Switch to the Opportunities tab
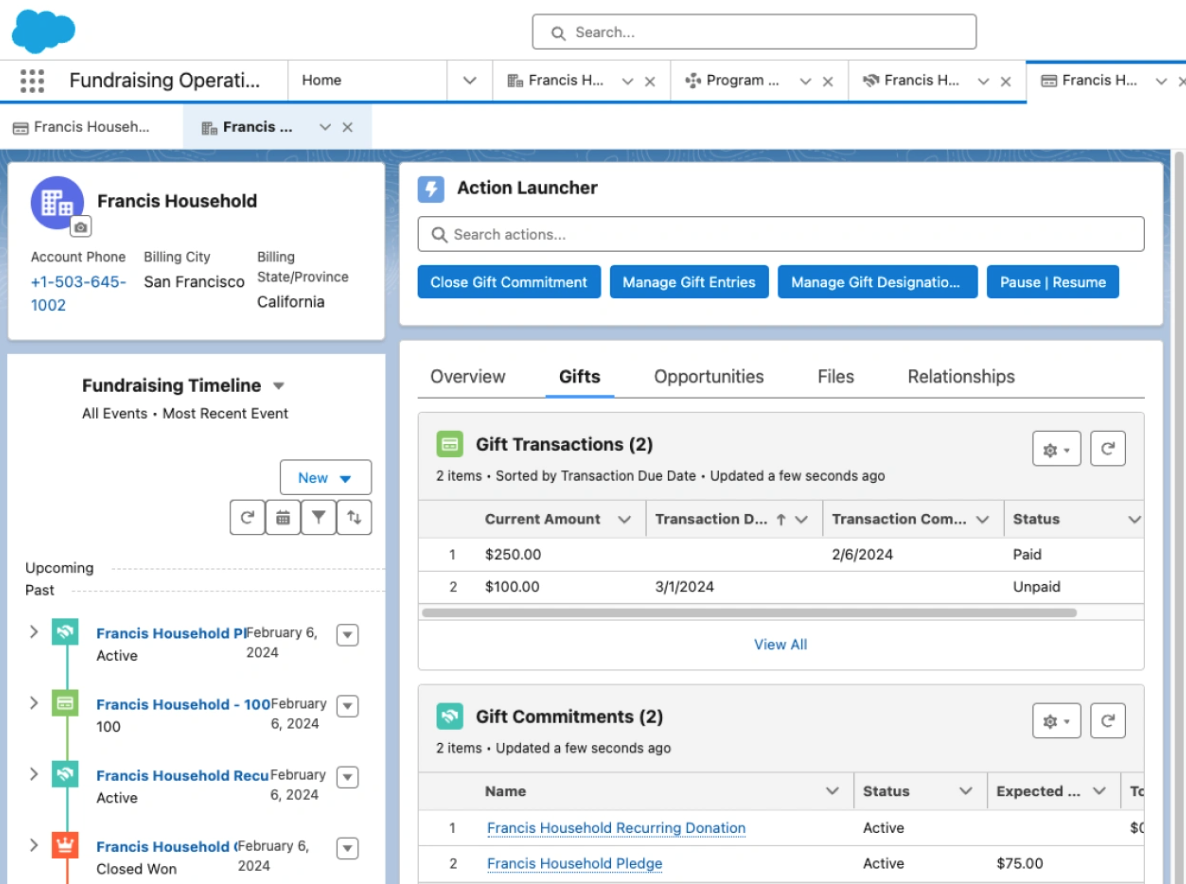The height and width of the screenshot is (884, 1186). coord(709,377)
